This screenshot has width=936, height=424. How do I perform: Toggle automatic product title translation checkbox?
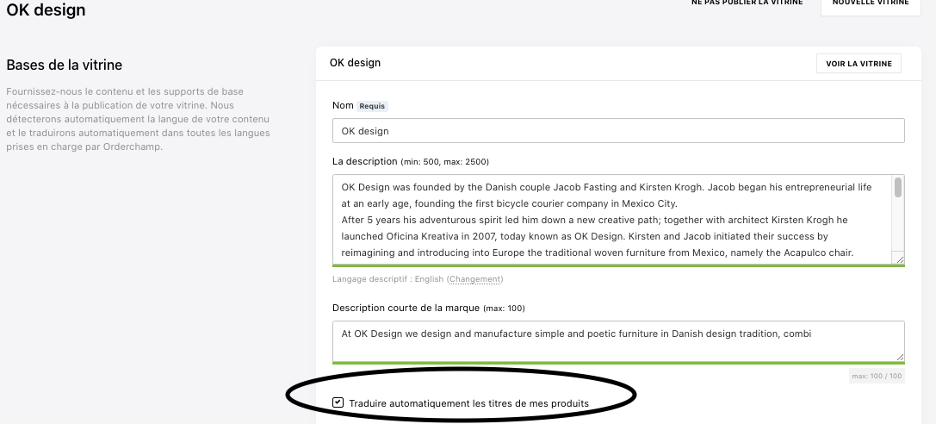pos(338,403)
